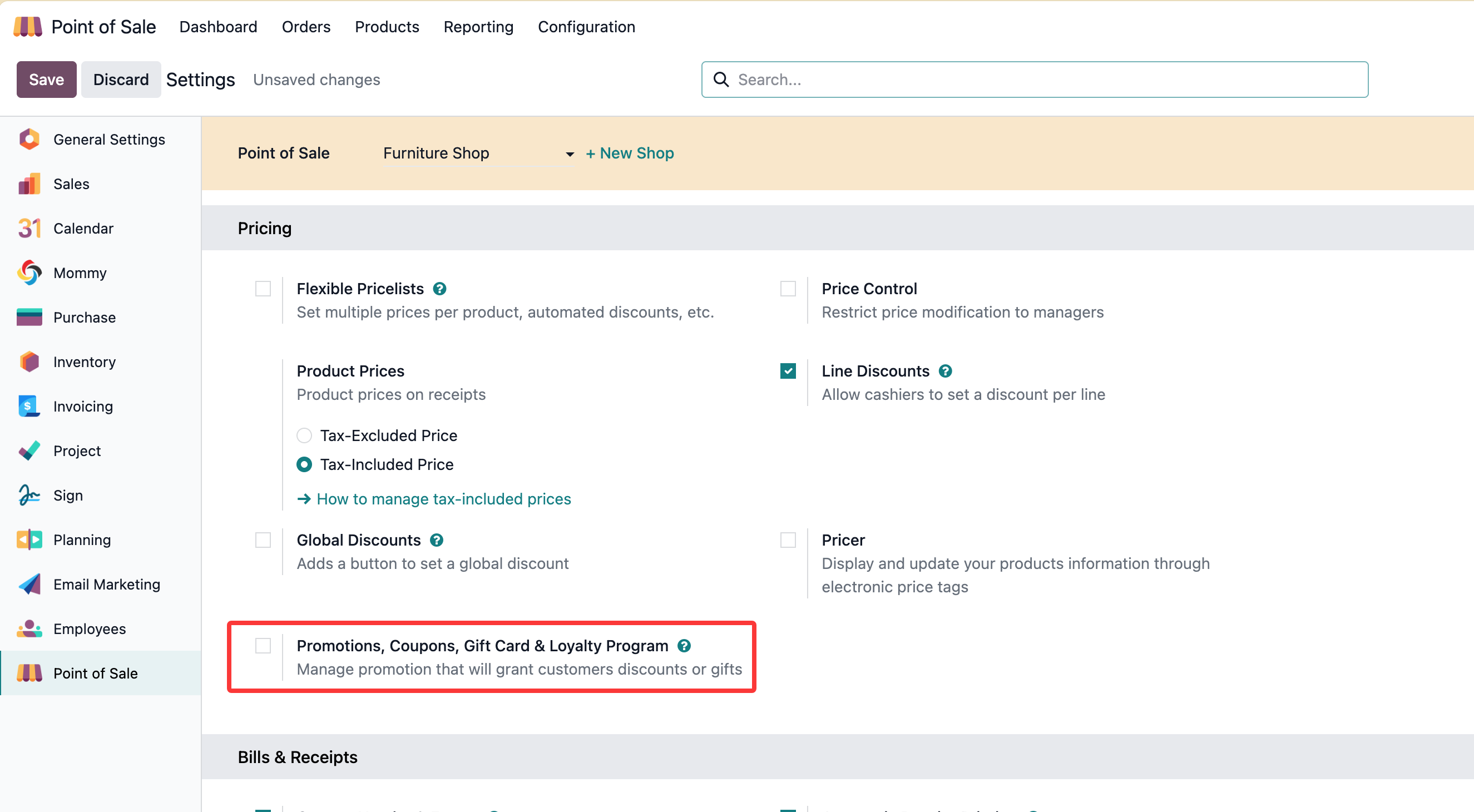Open the Reporting menu

478,27
